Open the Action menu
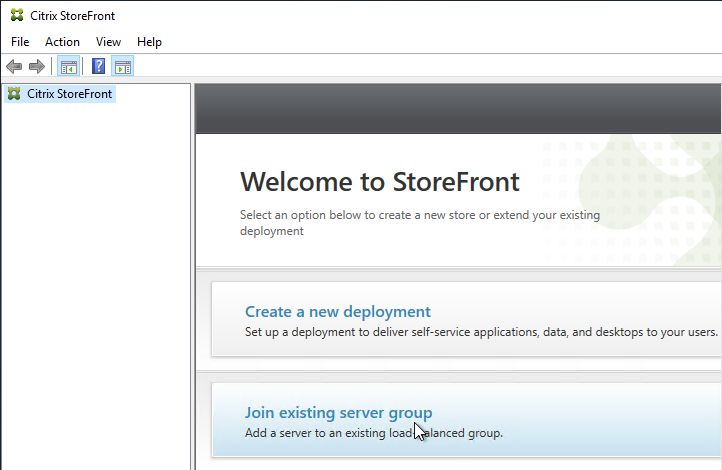Screen dimensions: 722x470 click(x=62, y=42)
